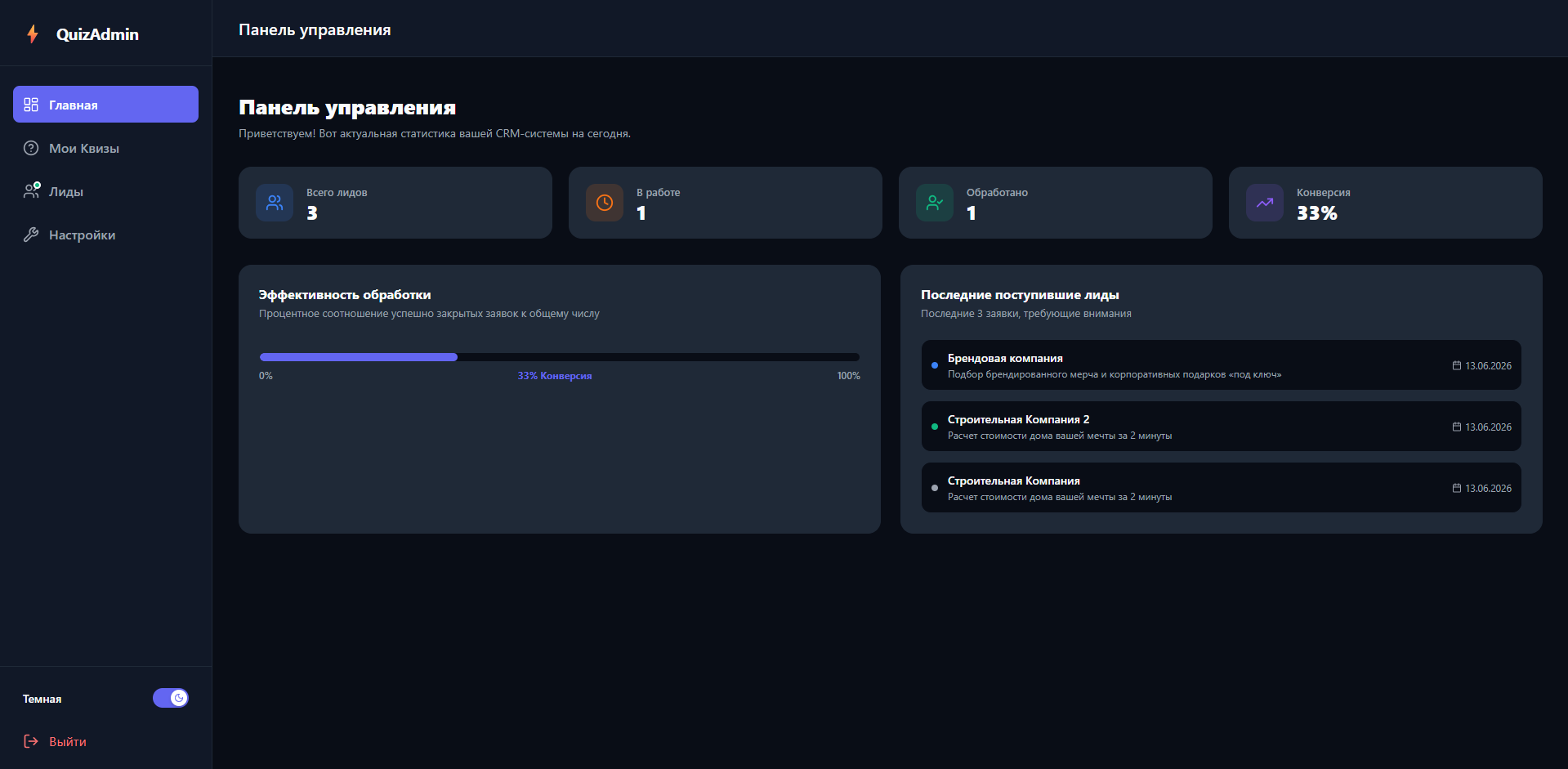The image size is (1568, 769).
Task: Click the В работе value 1
Action: click(641, 213)
